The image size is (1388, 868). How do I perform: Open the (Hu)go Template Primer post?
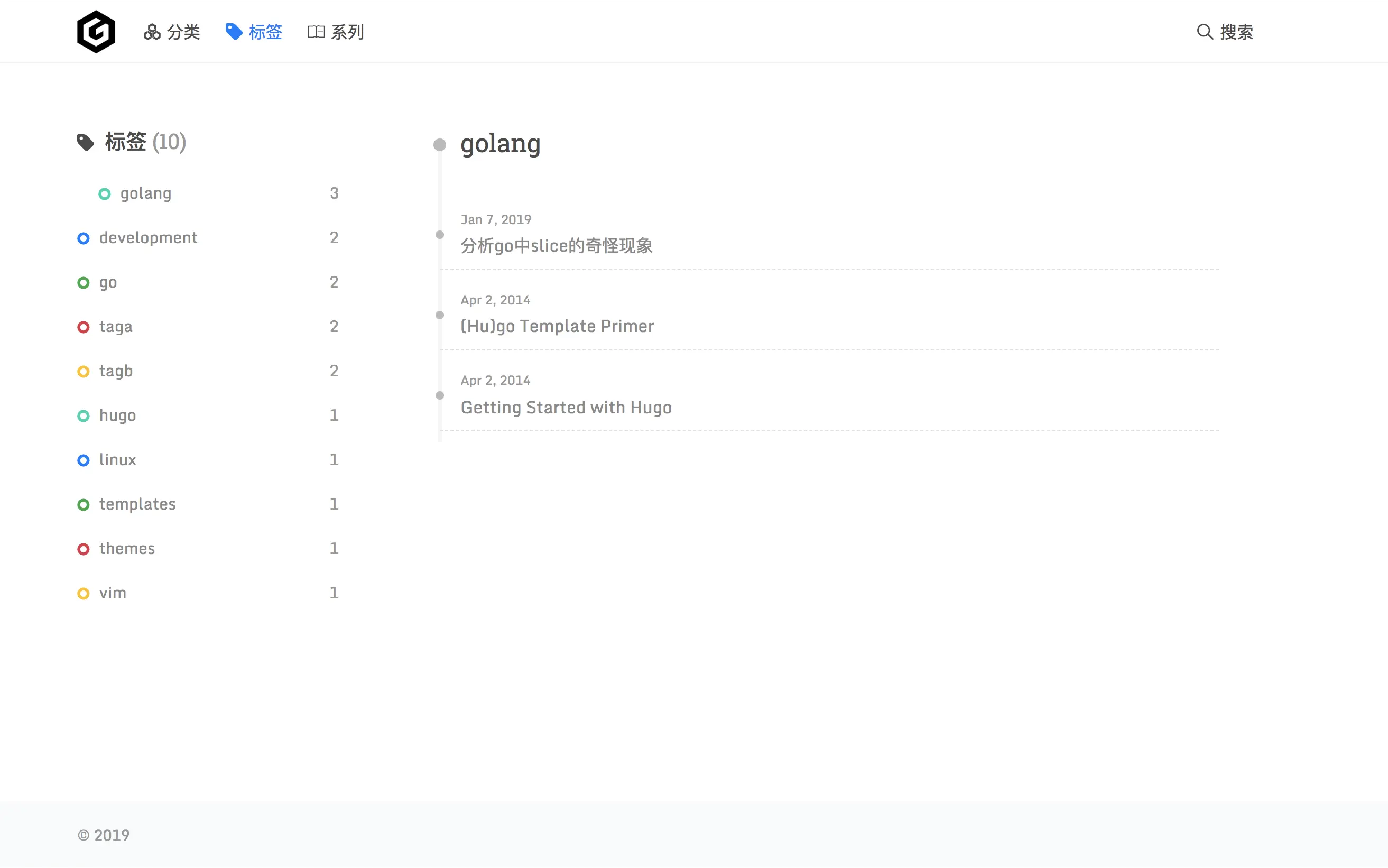tap(557, 326)
